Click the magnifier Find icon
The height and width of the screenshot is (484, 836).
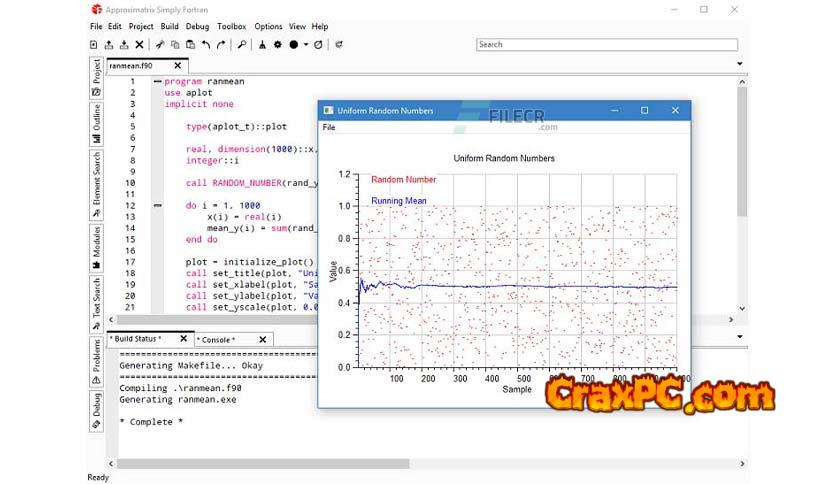(242, 45)
